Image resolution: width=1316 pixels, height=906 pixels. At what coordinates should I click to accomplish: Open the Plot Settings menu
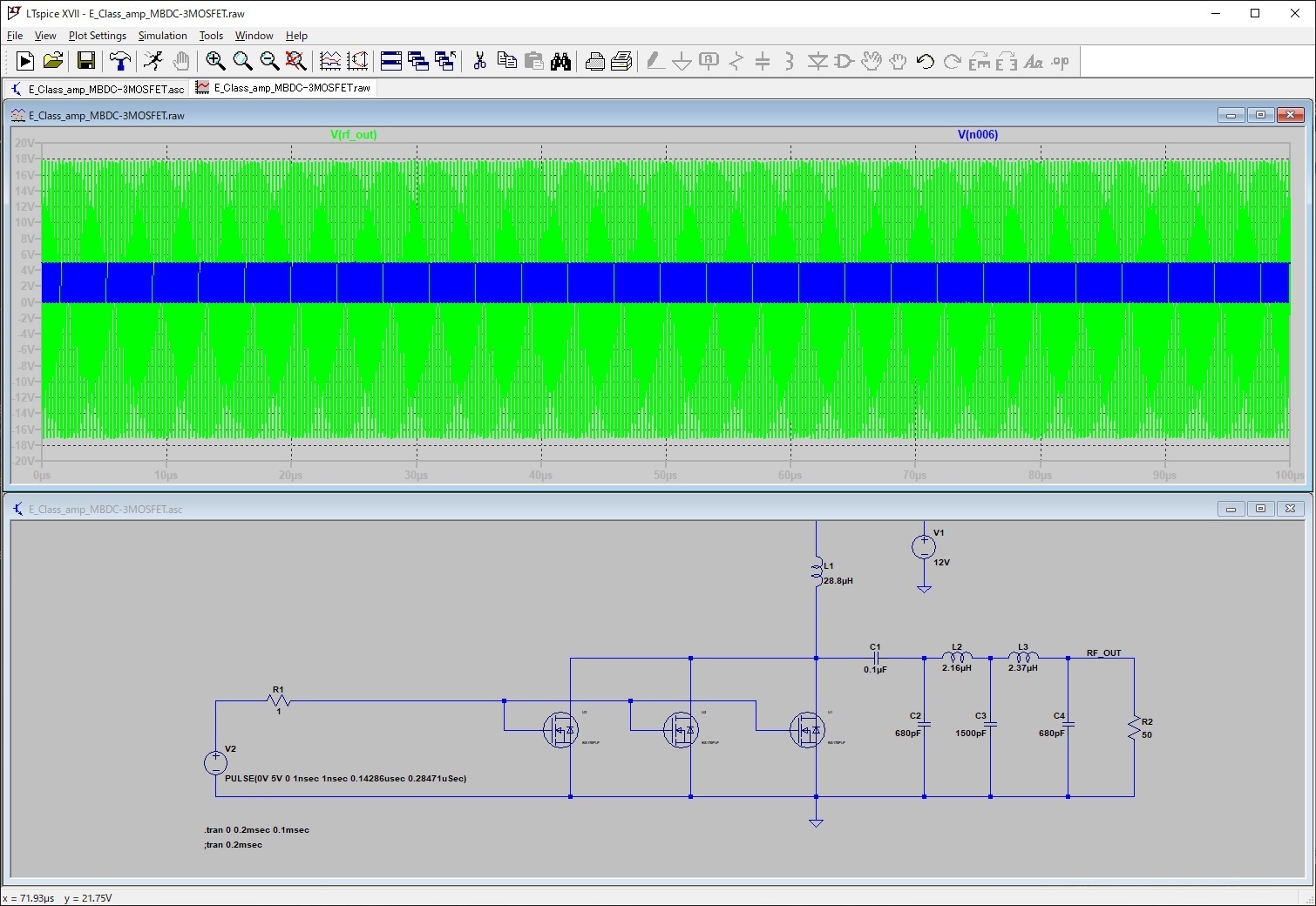coord(97,36)
